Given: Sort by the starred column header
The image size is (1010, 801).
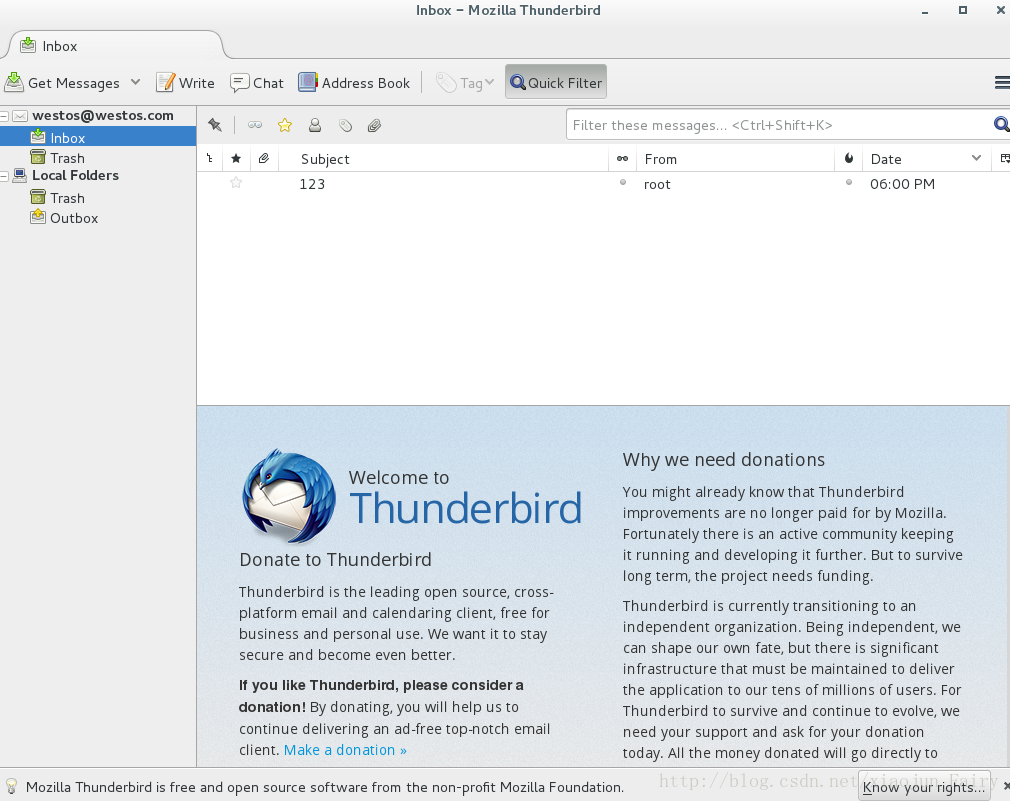Looking at the screenshot, I should click(236, 158).
